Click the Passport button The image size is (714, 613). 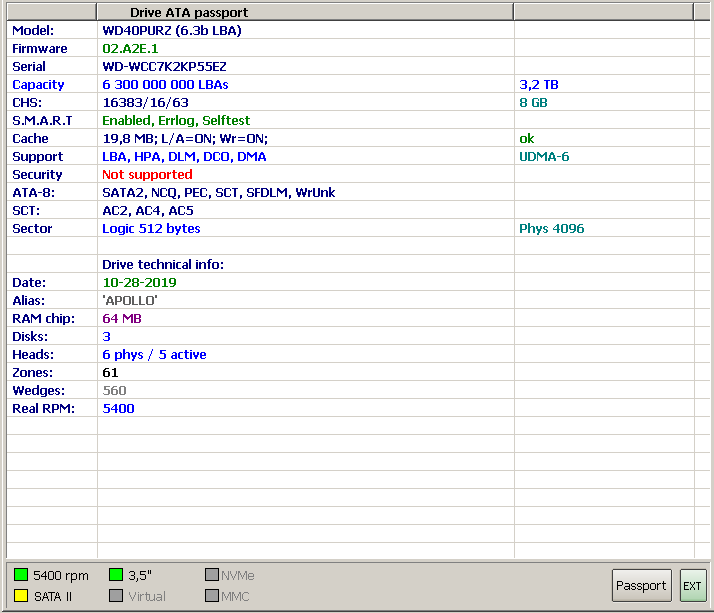click(x=641, y=585)
